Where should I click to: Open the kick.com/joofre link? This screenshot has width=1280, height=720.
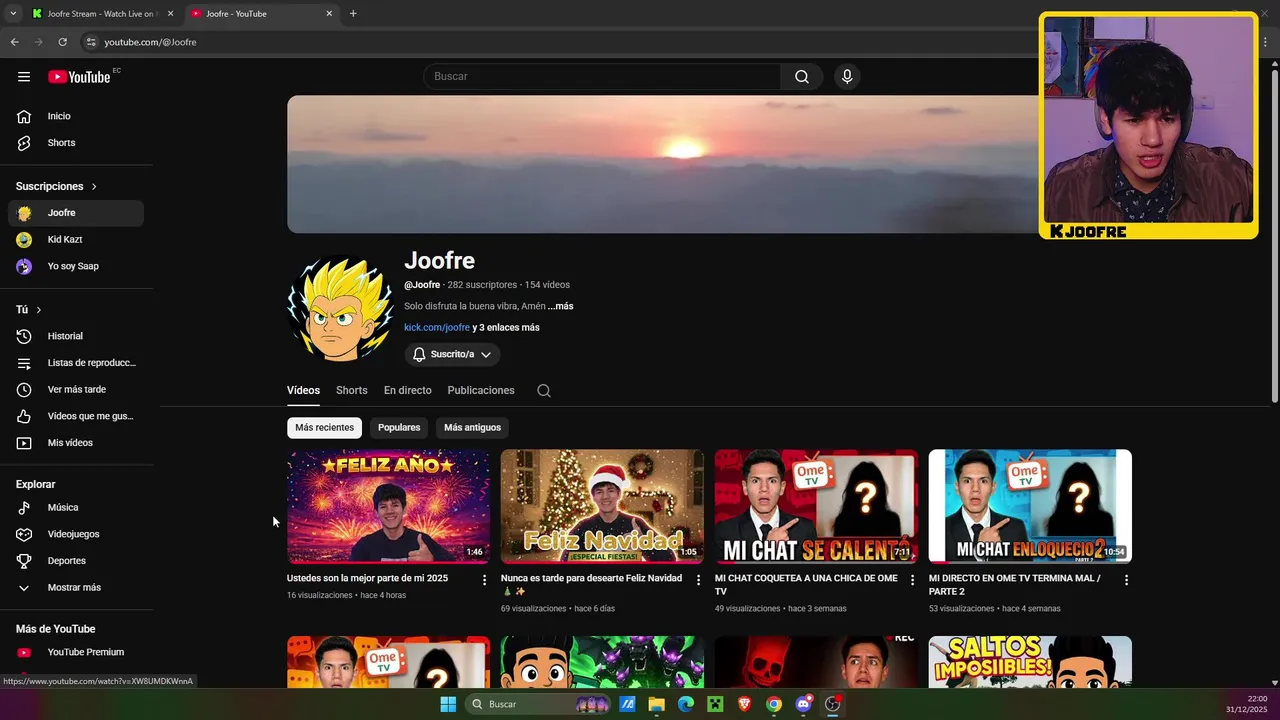click(x=437, y=328)
